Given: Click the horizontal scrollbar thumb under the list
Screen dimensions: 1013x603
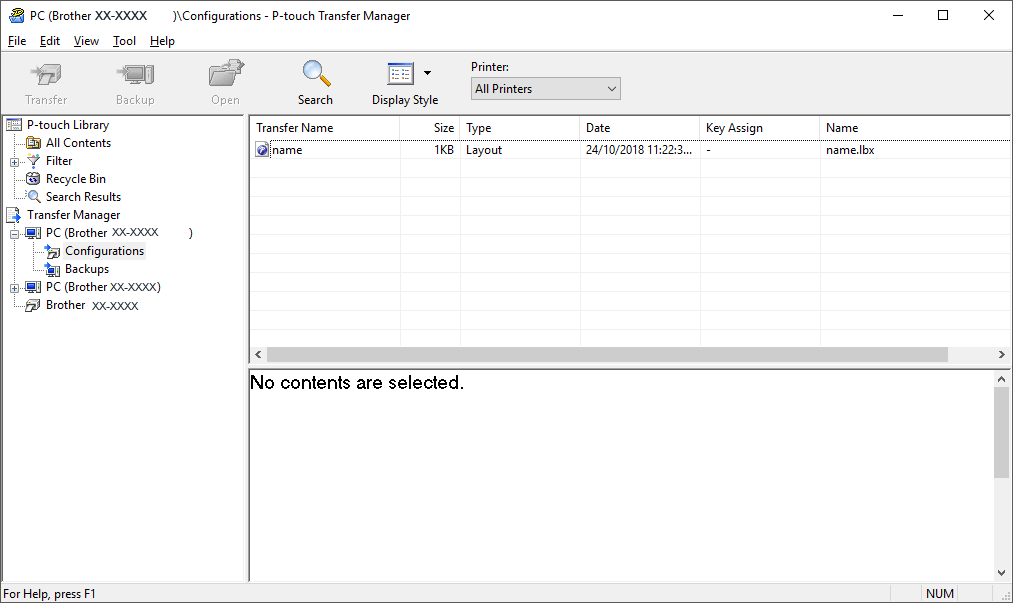Looking at the screenshot, I should (x=607, y=354).
